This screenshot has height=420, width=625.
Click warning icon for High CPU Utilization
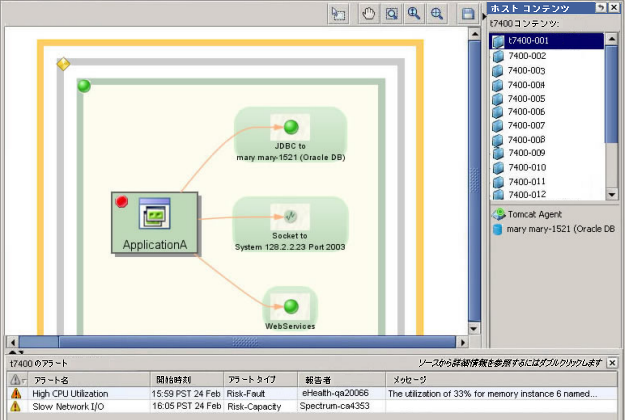[16, 393]
